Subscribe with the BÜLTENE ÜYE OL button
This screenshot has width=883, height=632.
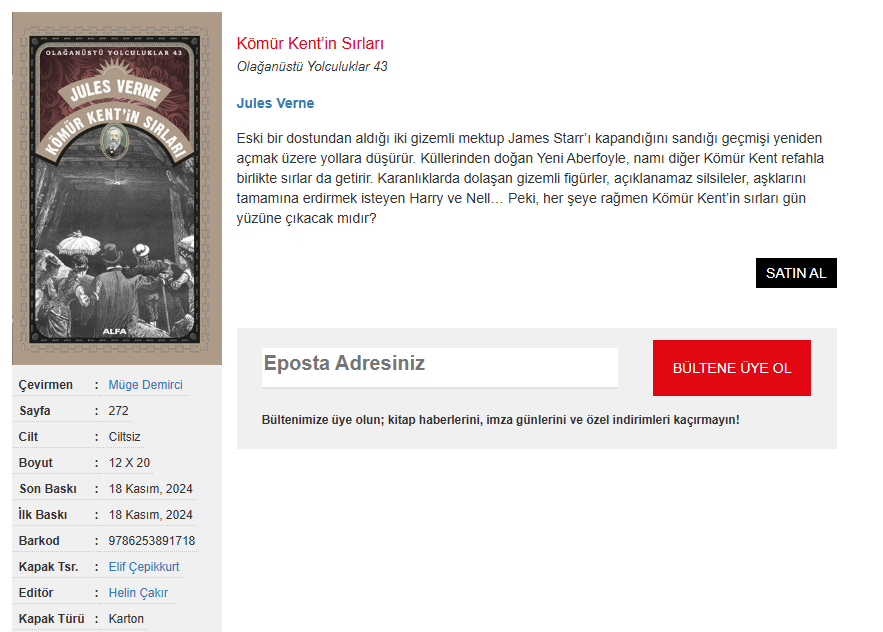(732, 368)
